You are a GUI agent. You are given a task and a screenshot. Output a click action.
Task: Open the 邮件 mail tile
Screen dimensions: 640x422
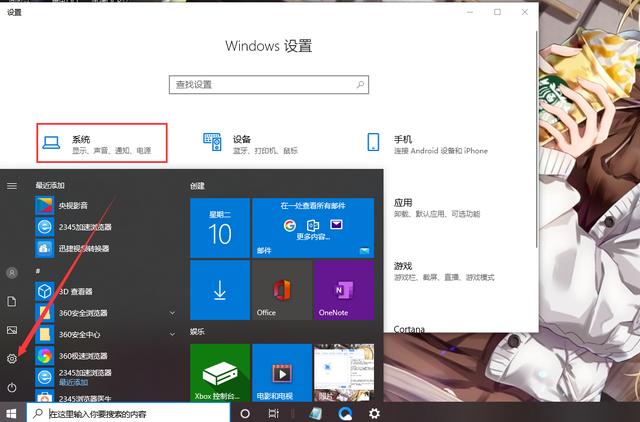[x=313, y=228]
